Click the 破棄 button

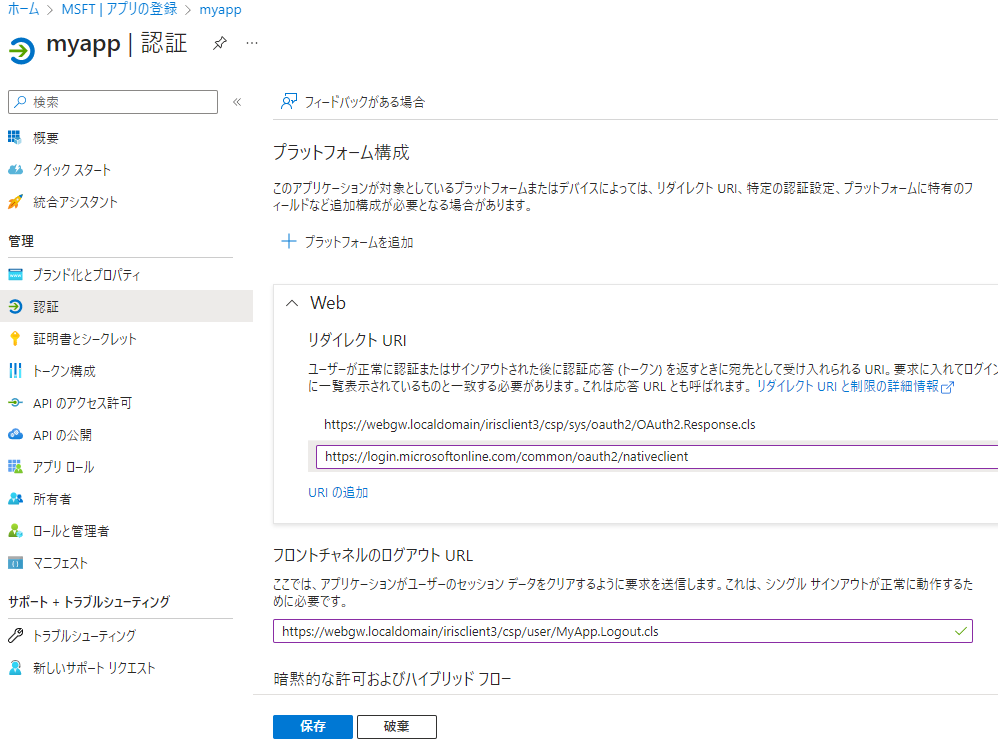(397, 727)
